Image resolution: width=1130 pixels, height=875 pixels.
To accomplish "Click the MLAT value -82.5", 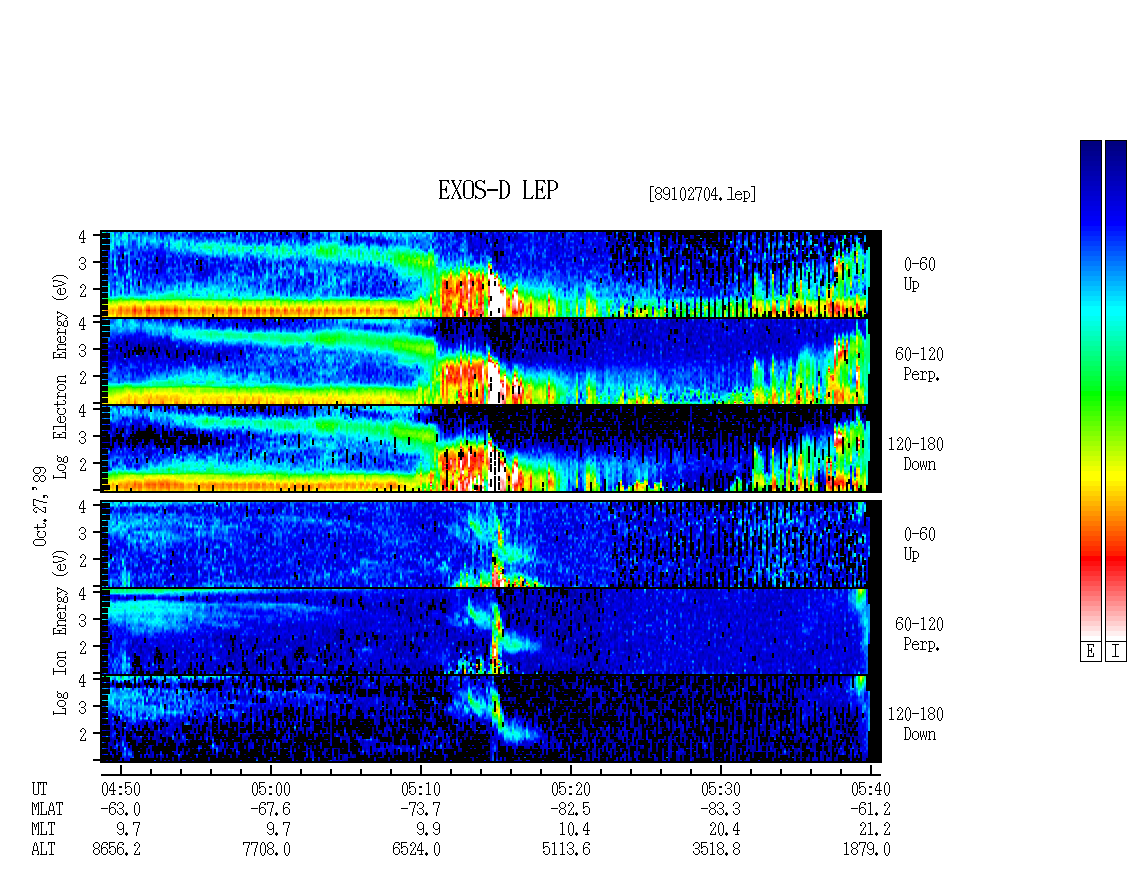I will [x=570, y=809].
